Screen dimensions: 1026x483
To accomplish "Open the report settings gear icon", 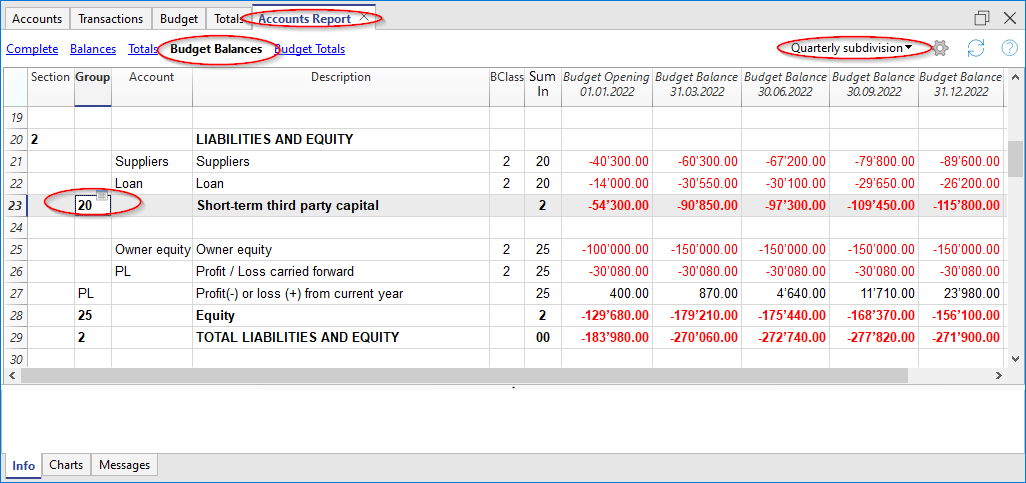I will (x=940, y=48).
